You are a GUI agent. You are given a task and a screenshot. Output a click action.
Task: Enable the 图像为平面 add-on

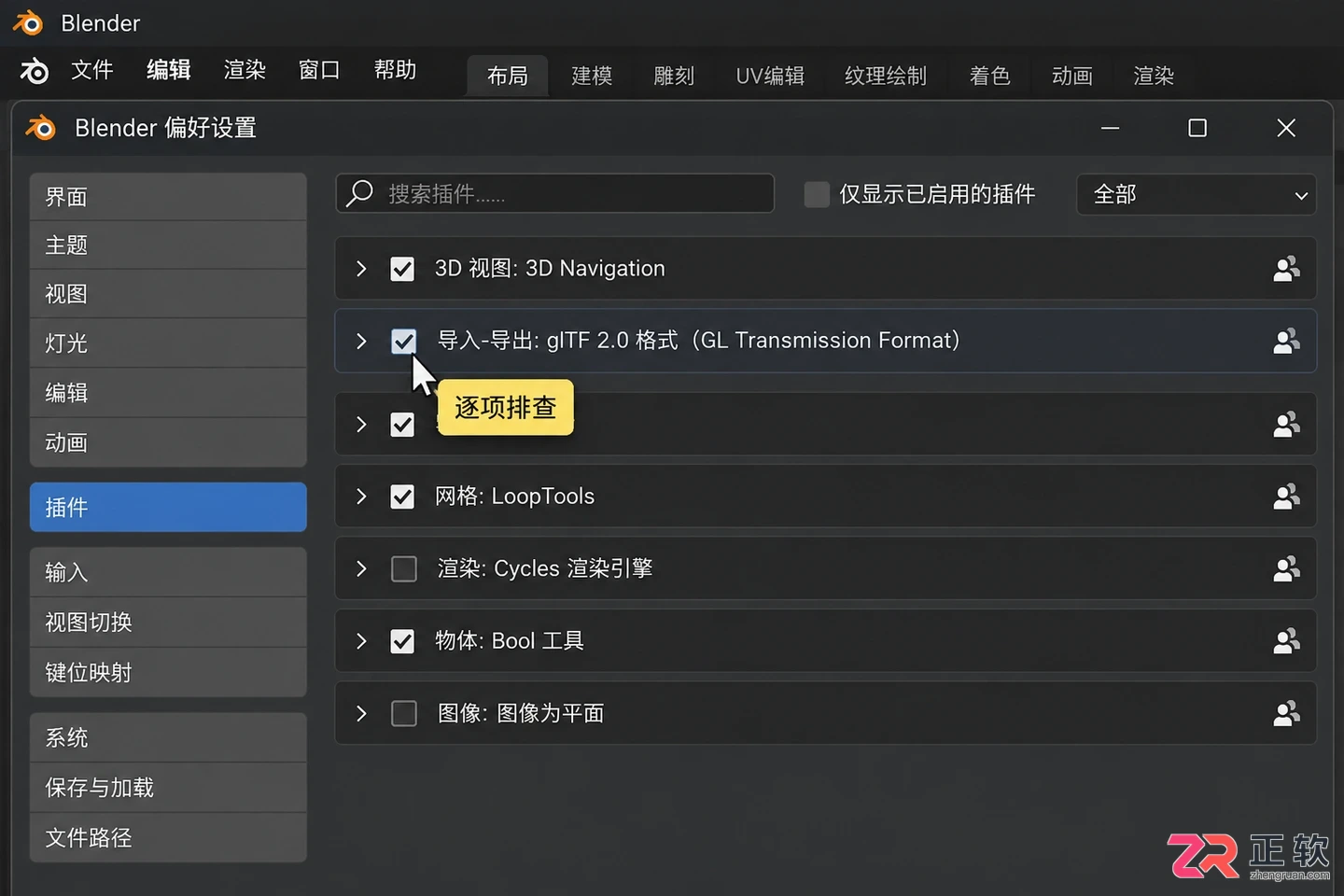(403, 713)
